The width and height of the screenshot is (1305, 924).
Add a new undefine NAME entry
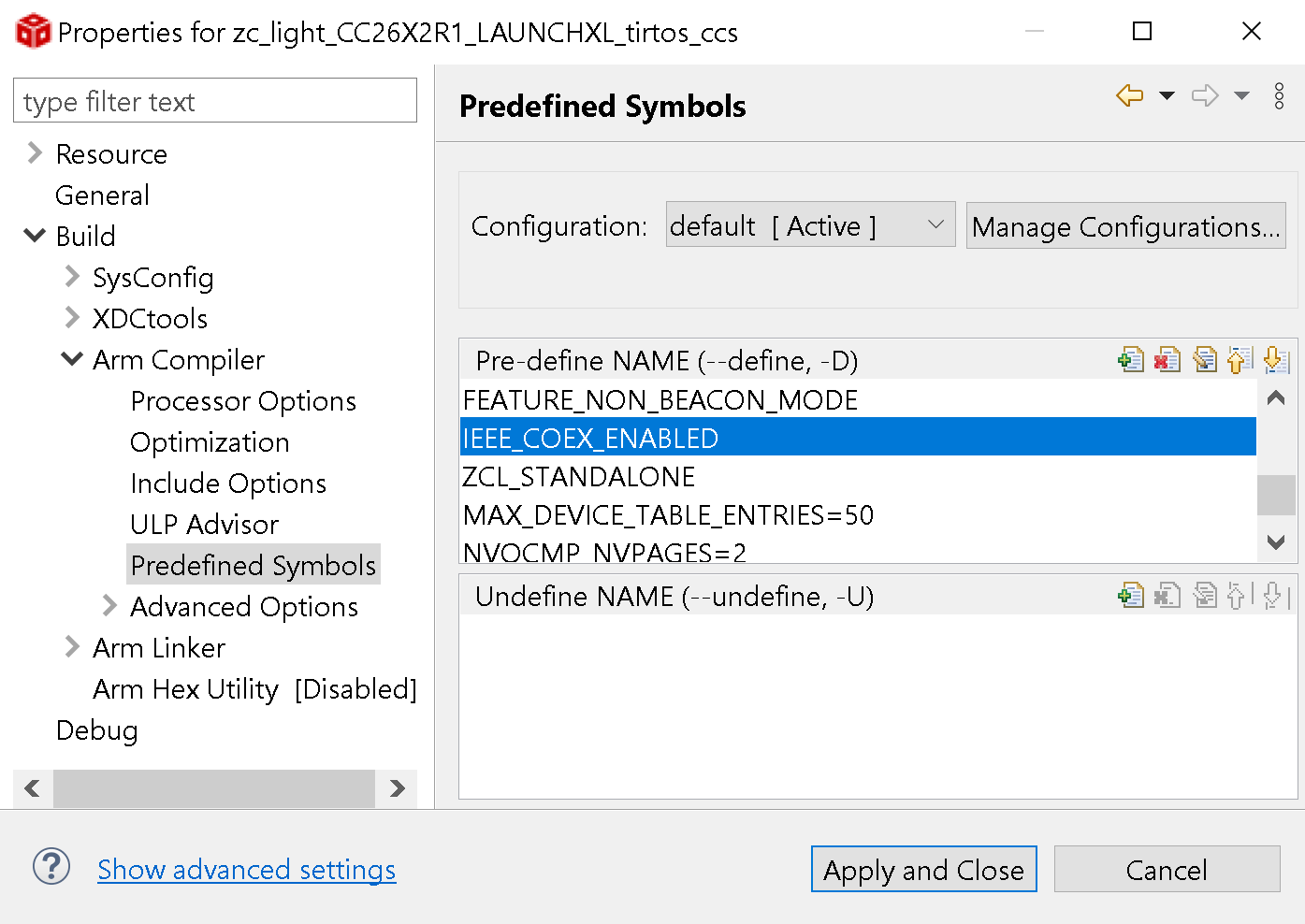point(1131,595)
